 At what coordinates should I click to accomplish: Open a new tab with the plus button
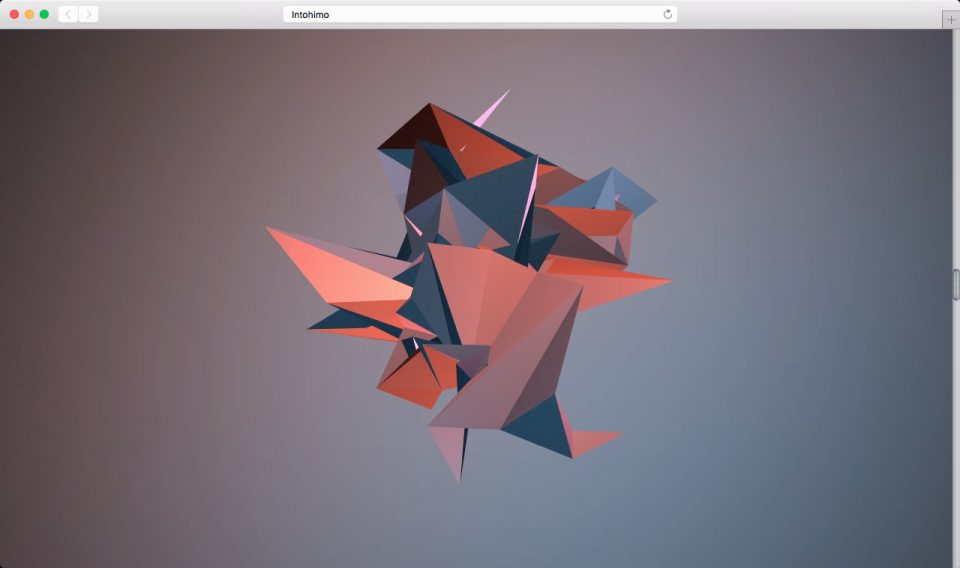(x=950, y=20)
